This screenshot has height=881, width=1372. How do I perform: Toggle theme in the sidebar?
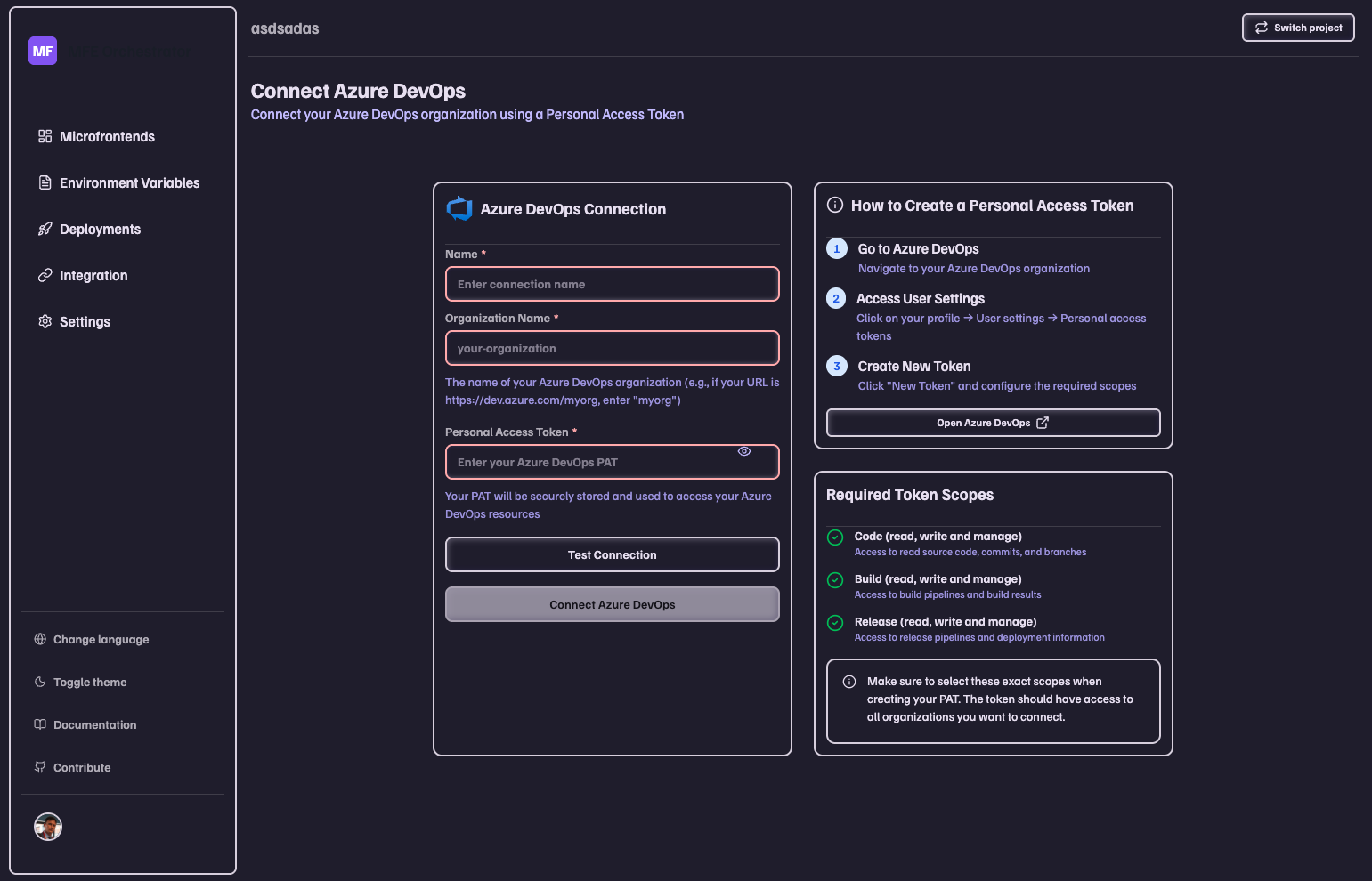[89, 682]
